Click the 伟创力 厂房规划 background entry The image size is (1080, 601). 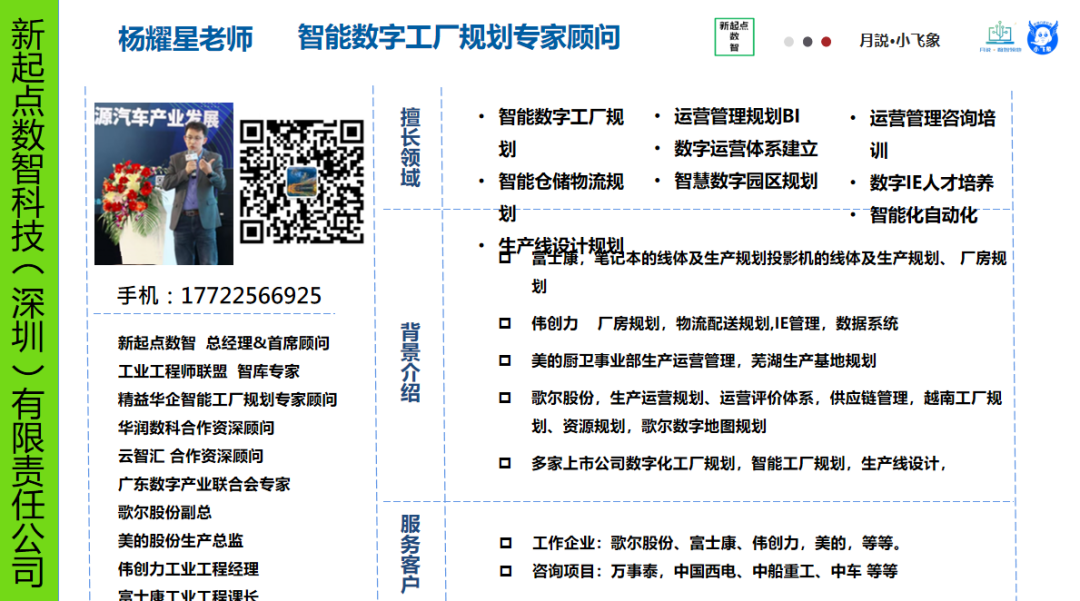[714, 324]
